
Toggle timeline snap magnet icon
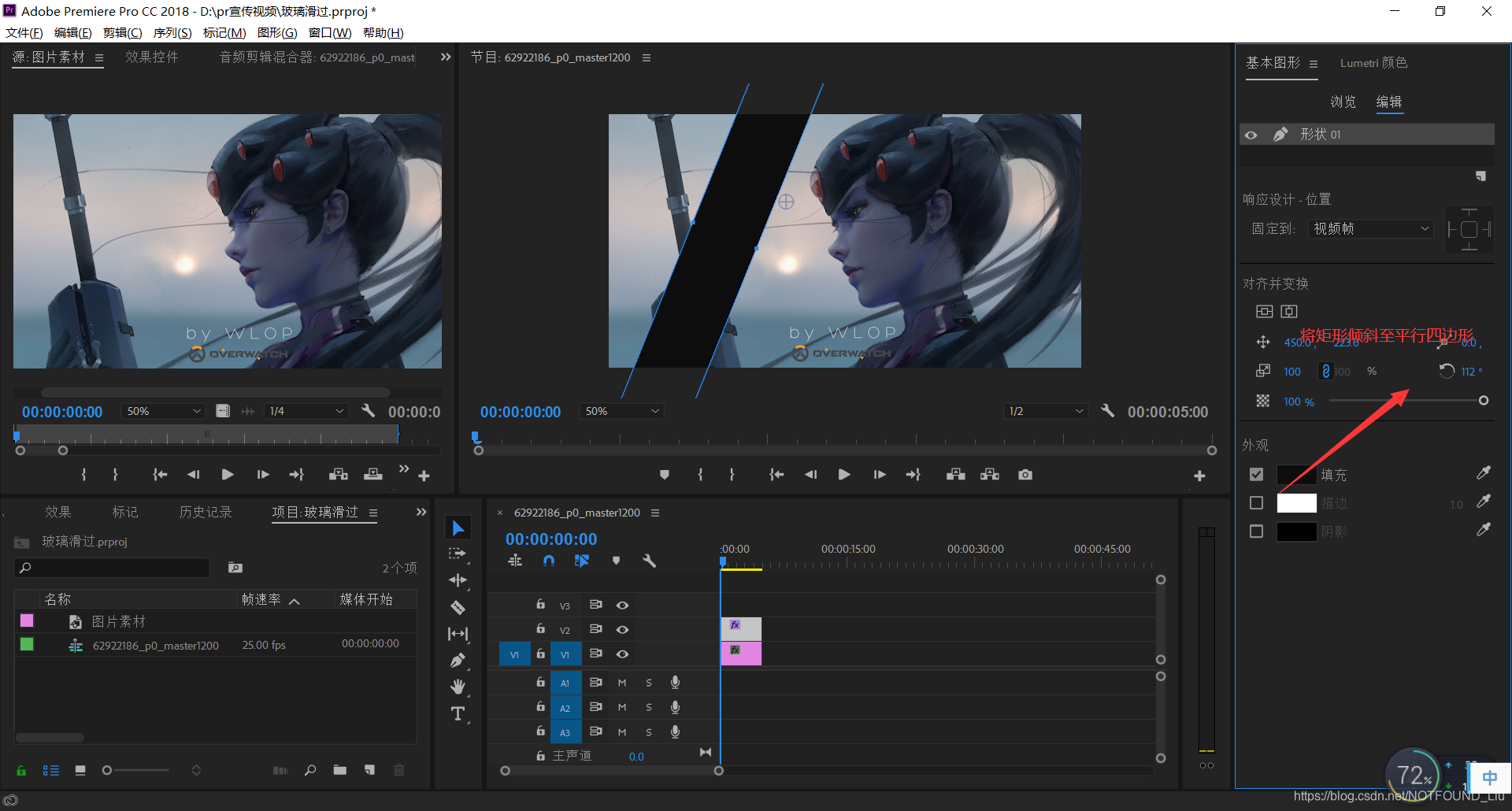(549, 561)
